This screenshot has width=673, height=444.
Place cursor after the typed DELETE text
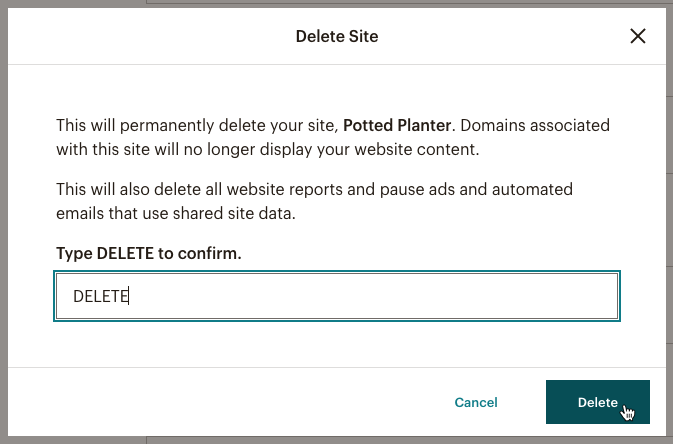[130, 296]
